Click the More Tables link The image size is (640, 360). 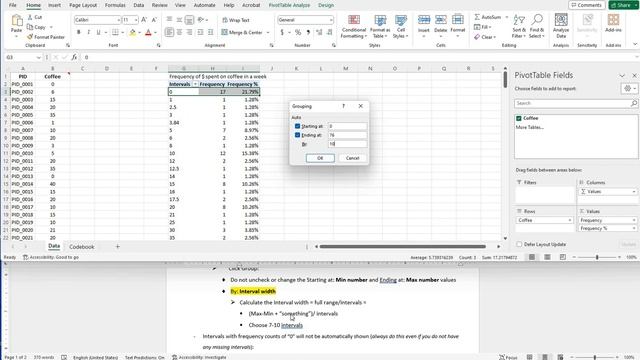point(529,127)
